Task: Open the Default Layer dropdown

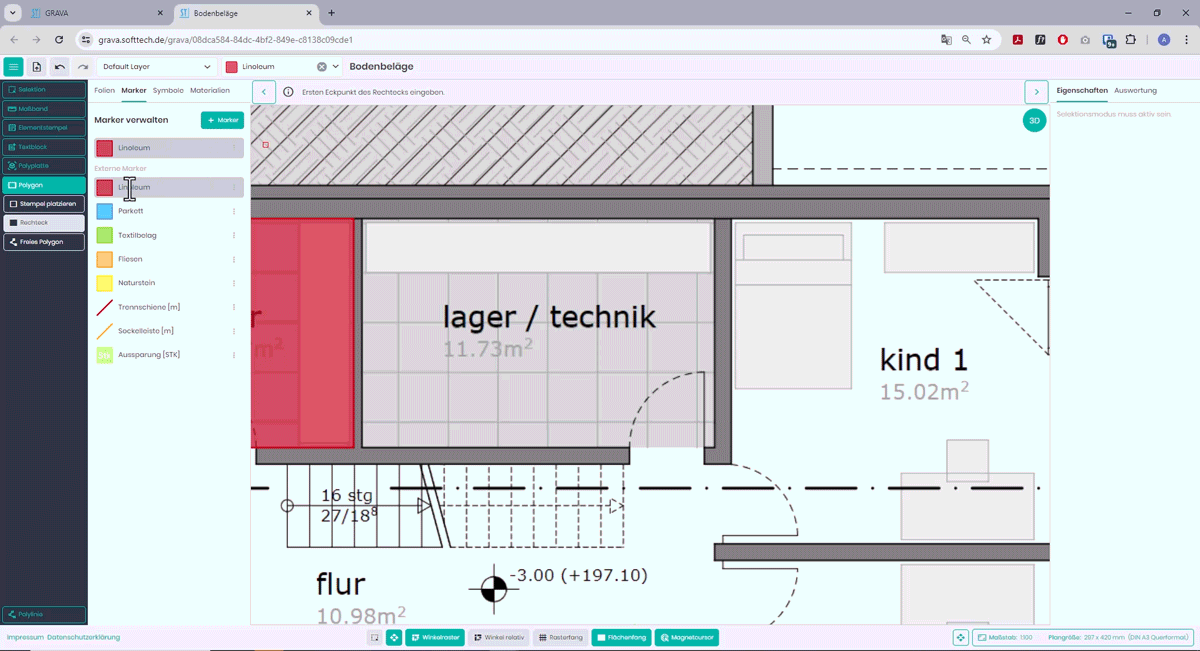Action: tap(157, 67)
